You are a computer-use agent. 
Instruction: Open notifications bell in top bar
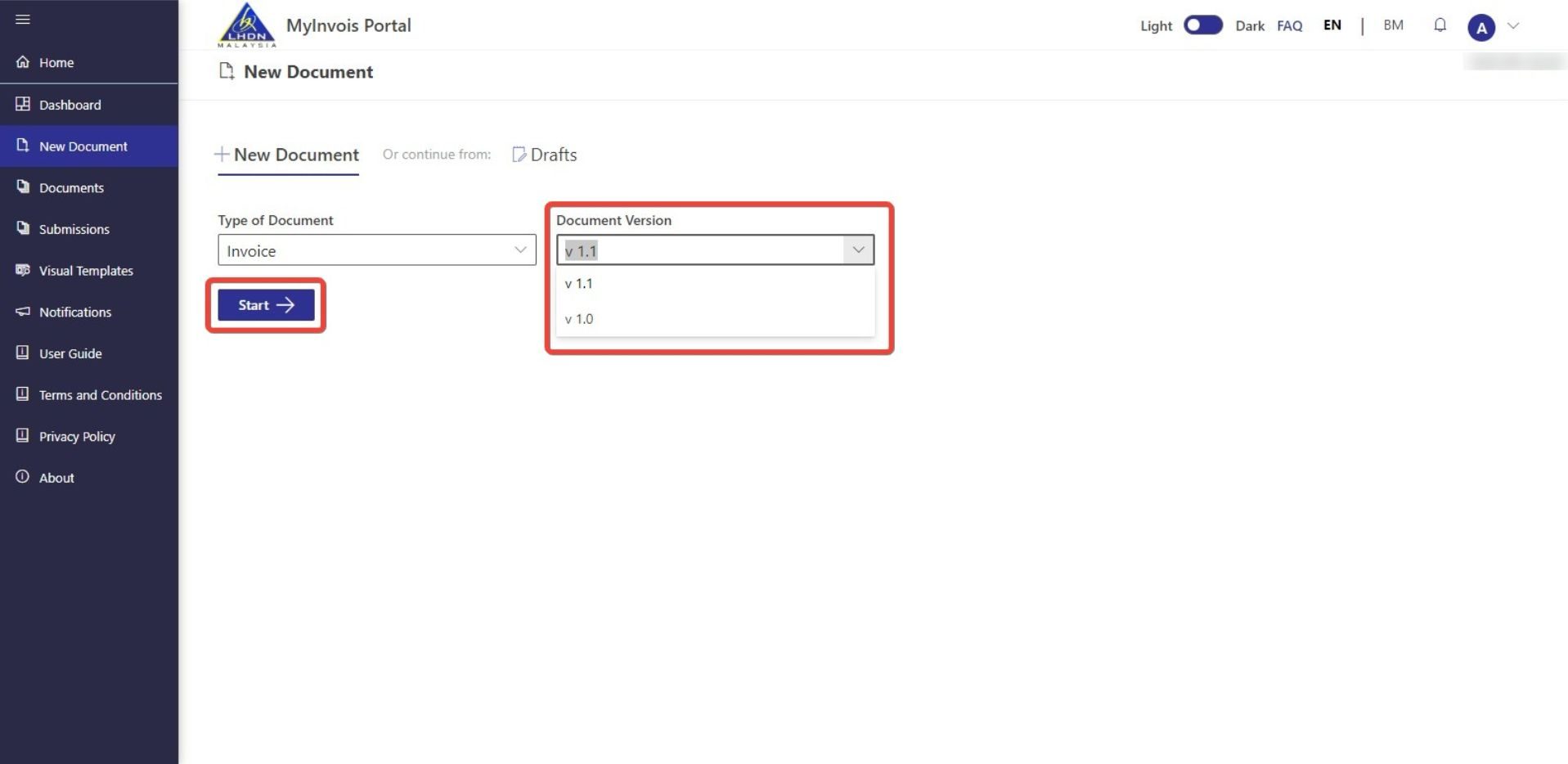tap(1440, 25)
